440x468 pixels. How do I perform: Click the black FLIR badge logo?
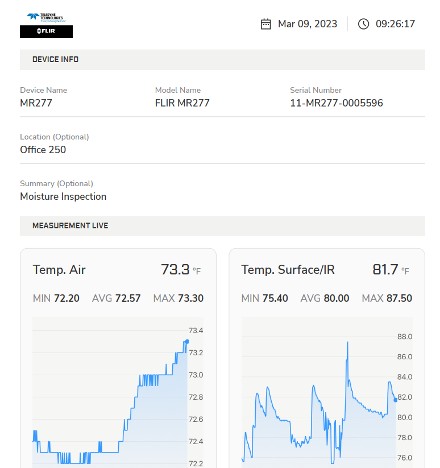[46, 32]
